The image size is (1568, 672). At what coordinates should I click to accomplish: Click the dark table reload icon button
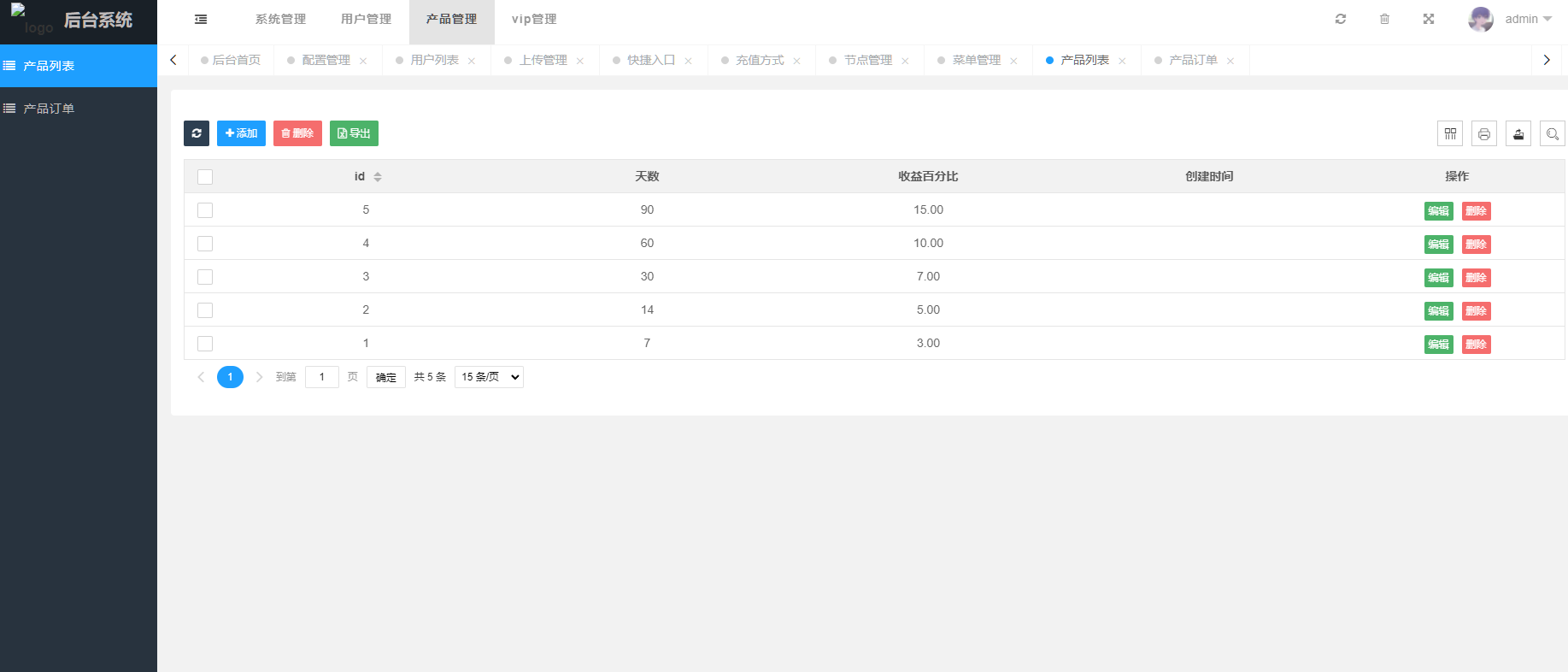tap(197, 133)
